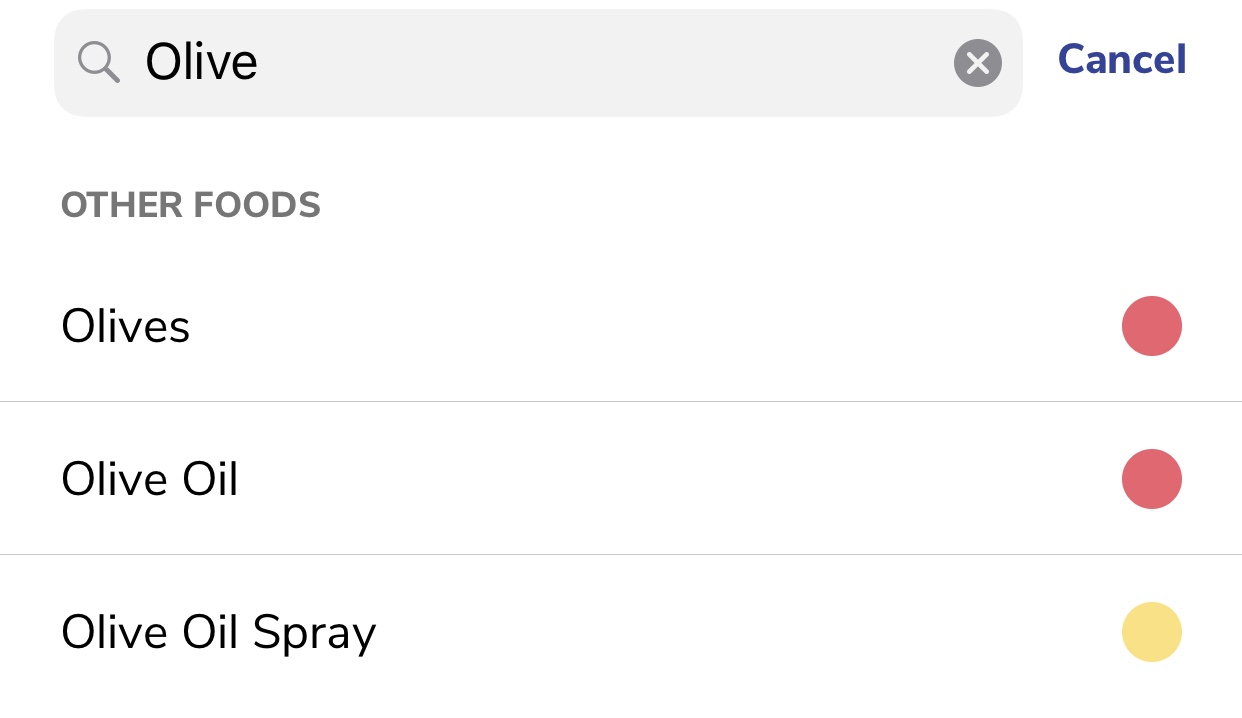The height and width of the screenshot is (718, 1242).
Task: Select the "Olives" food label
Action: click(x=125, y=326)
